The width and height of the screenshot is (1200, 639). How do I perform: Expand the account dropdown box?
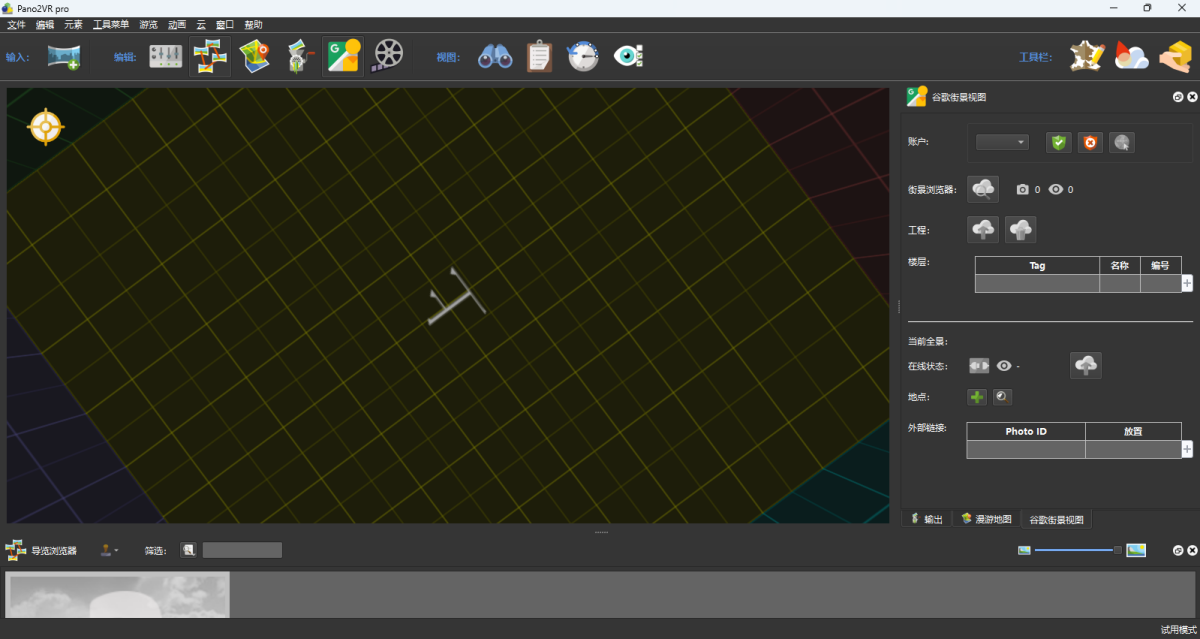click(1002, 143)
